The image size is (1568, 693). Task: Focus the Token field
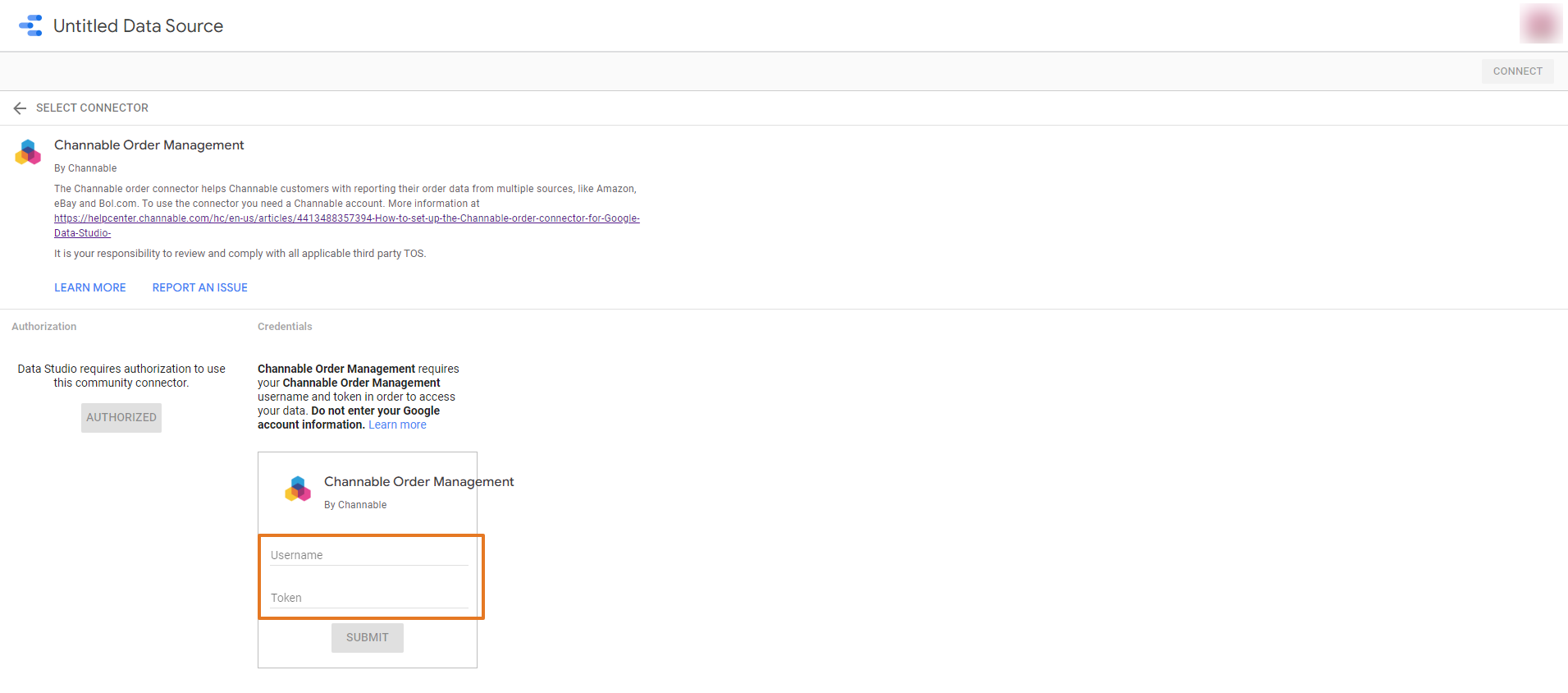pyautogui.click(x=368, y=598)
